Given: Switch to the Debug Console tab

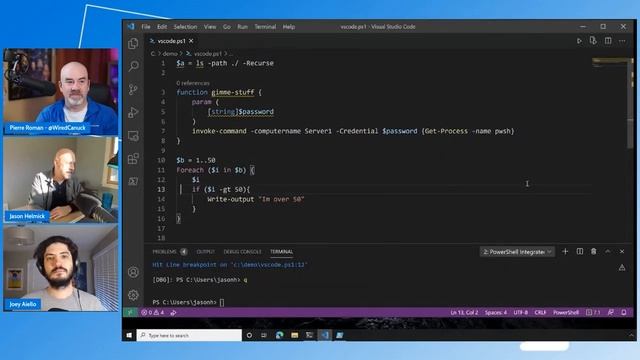Looking at the screenshot, I should 242,251.
